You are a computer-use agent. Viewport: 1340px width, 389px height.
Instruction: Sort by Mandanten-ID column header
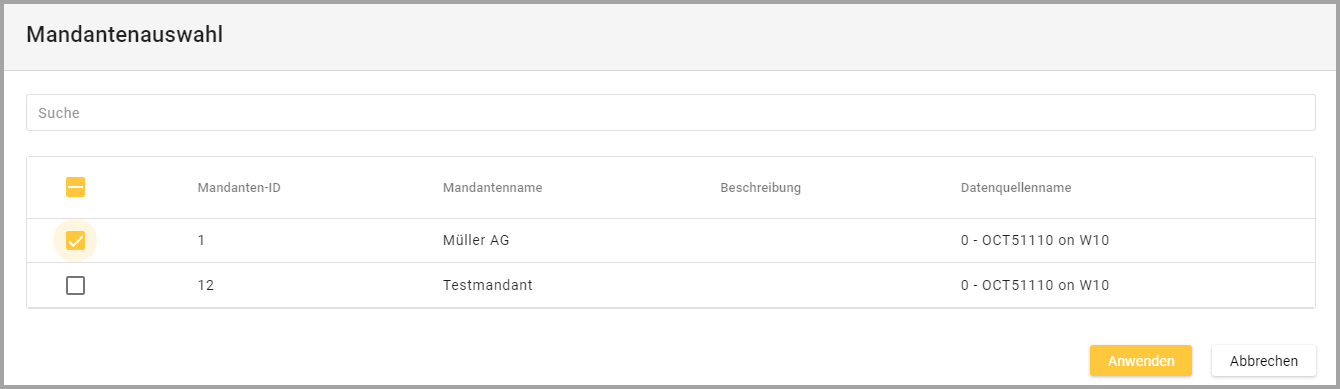click(238, 188)
